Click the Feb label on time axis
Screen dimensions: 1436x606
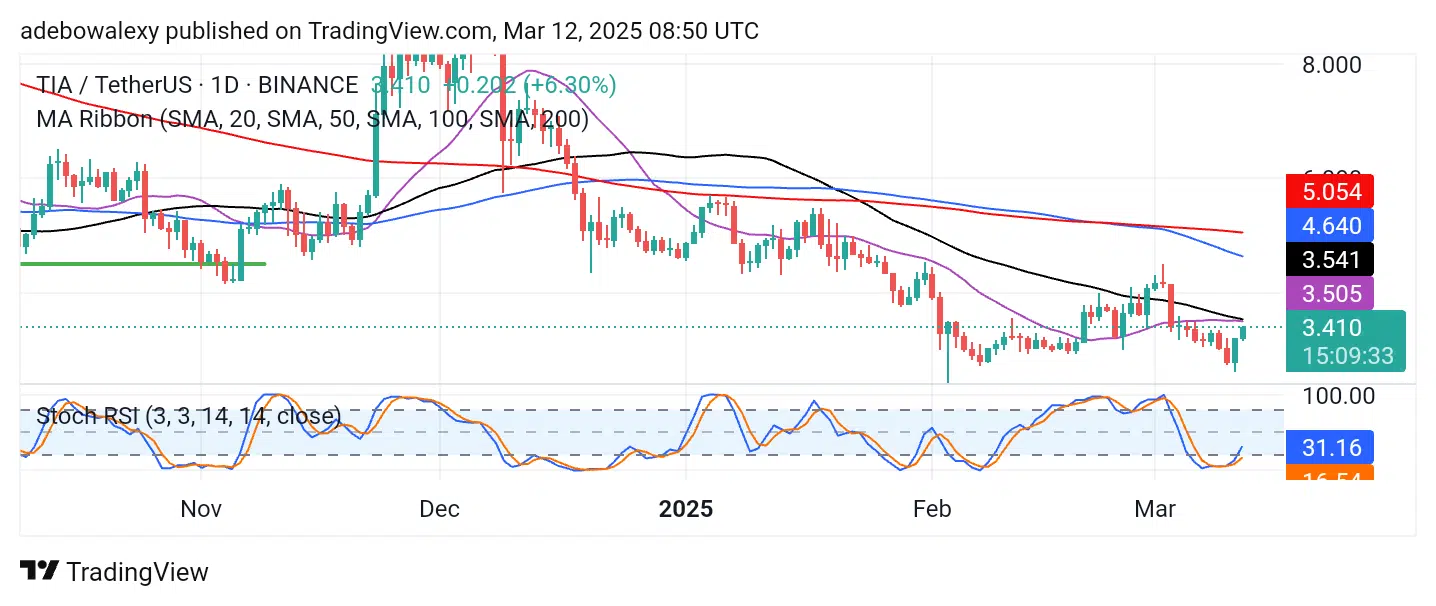932,509
